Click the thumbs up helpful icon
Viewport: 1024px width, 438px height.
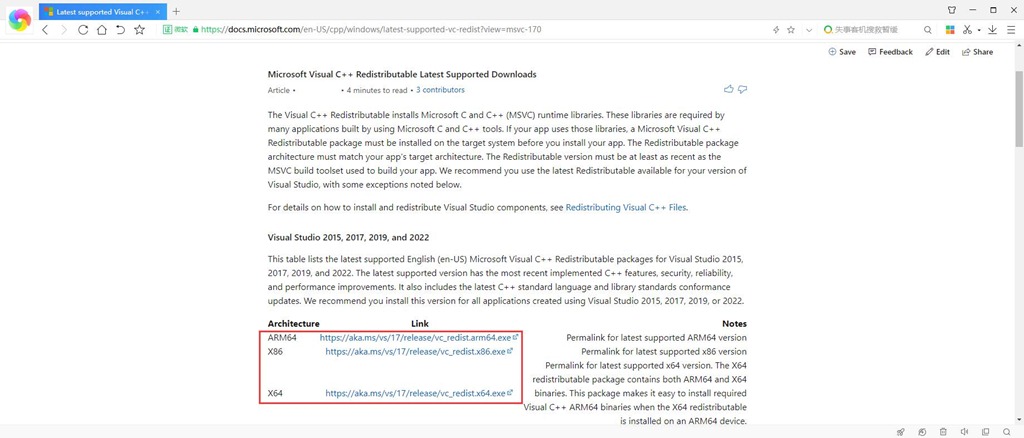(x=729, y=90)
